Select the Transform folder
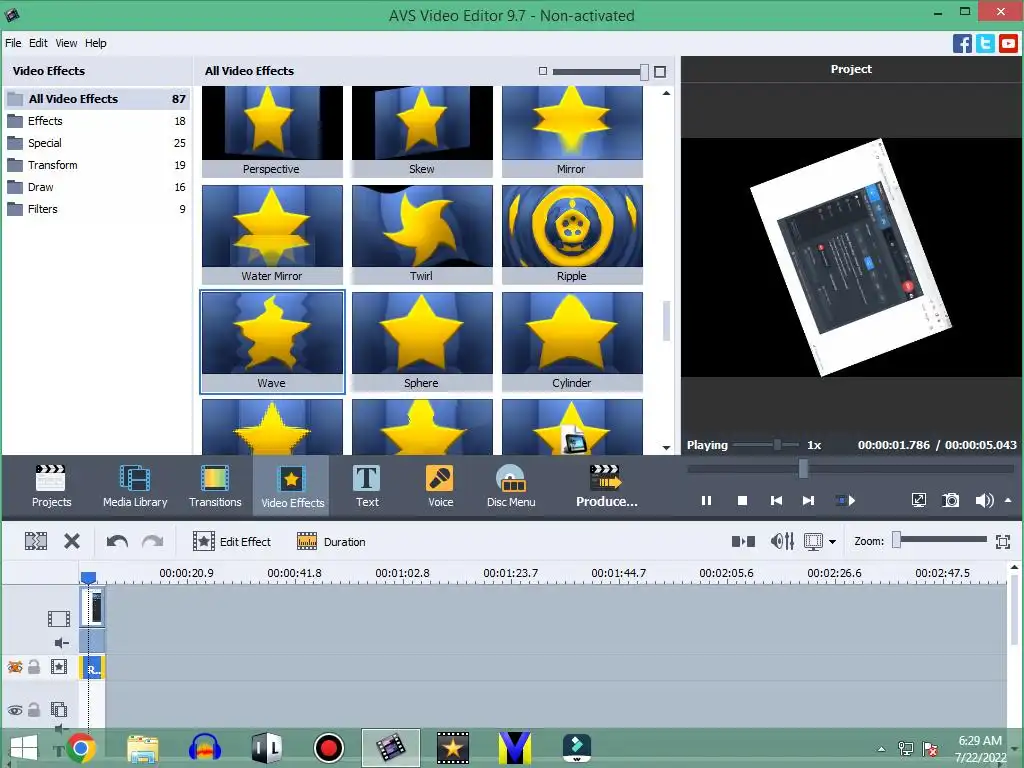This screenshot has width=1024, height=768. pos(97,165)
